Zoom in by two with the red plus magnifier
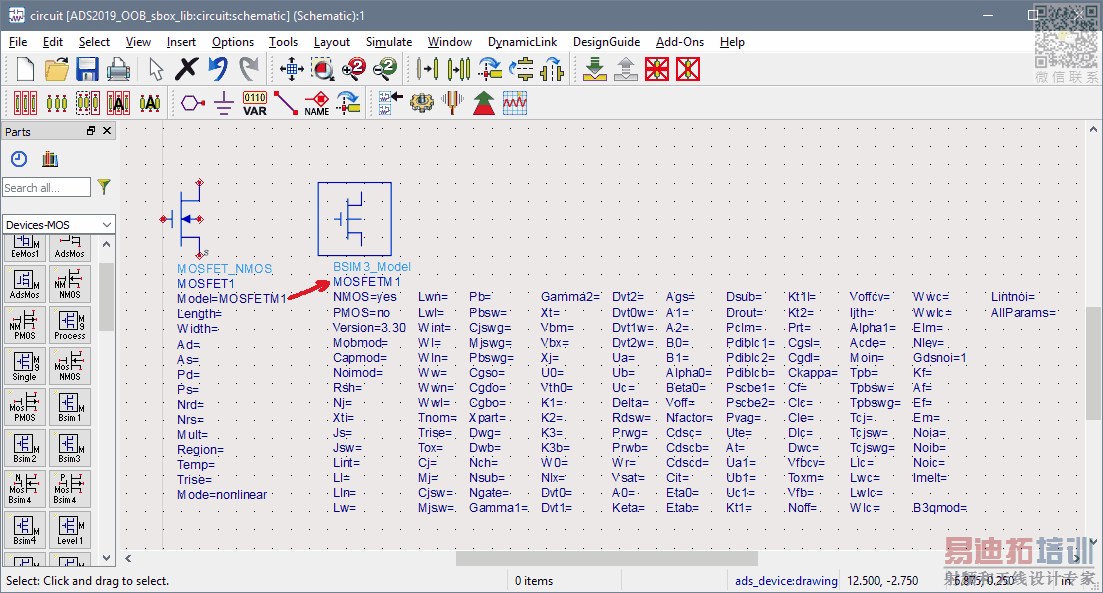1103x593 pixels. point(354,69)
